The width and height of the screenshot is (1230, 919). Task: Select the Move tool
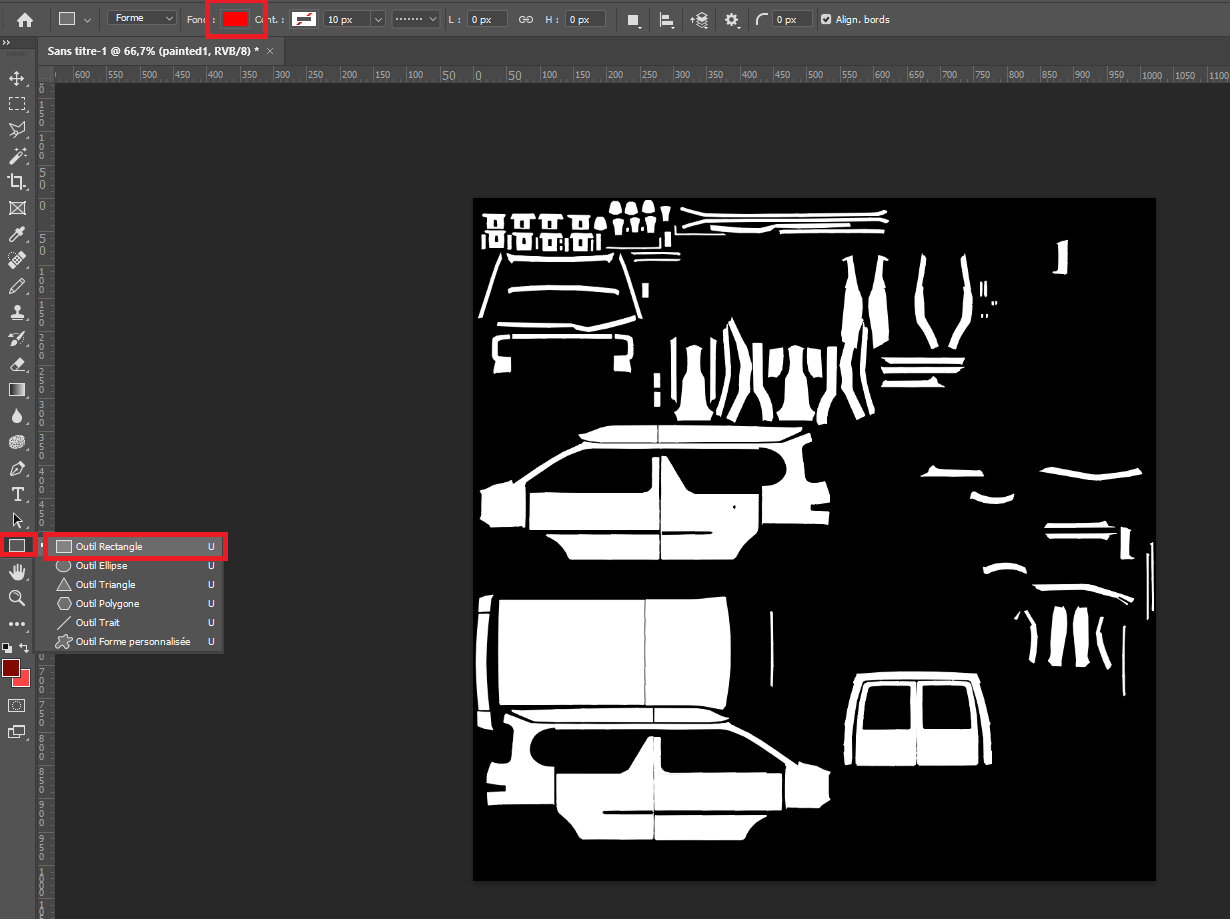pos(17,78)
